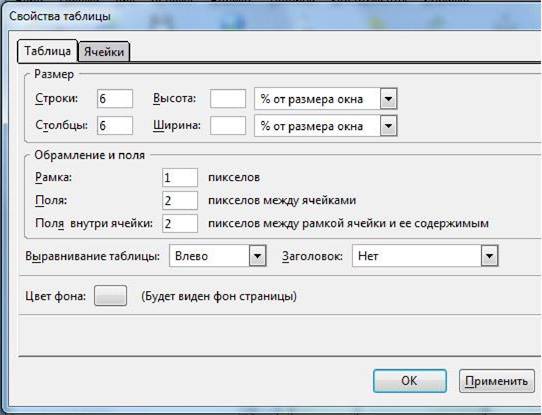The height and width of the screenshot is (415, 542).
Task: Switch to the Ячейки tab
Action: click(104, 52)
